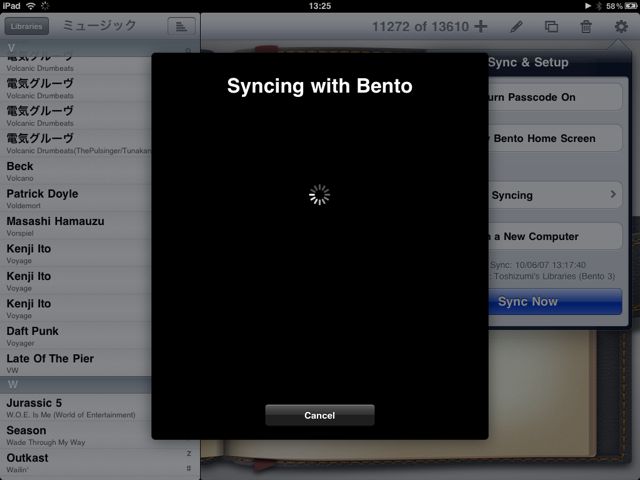
Task: Tap the Bento Home Screen option
Action: point(555,138)
